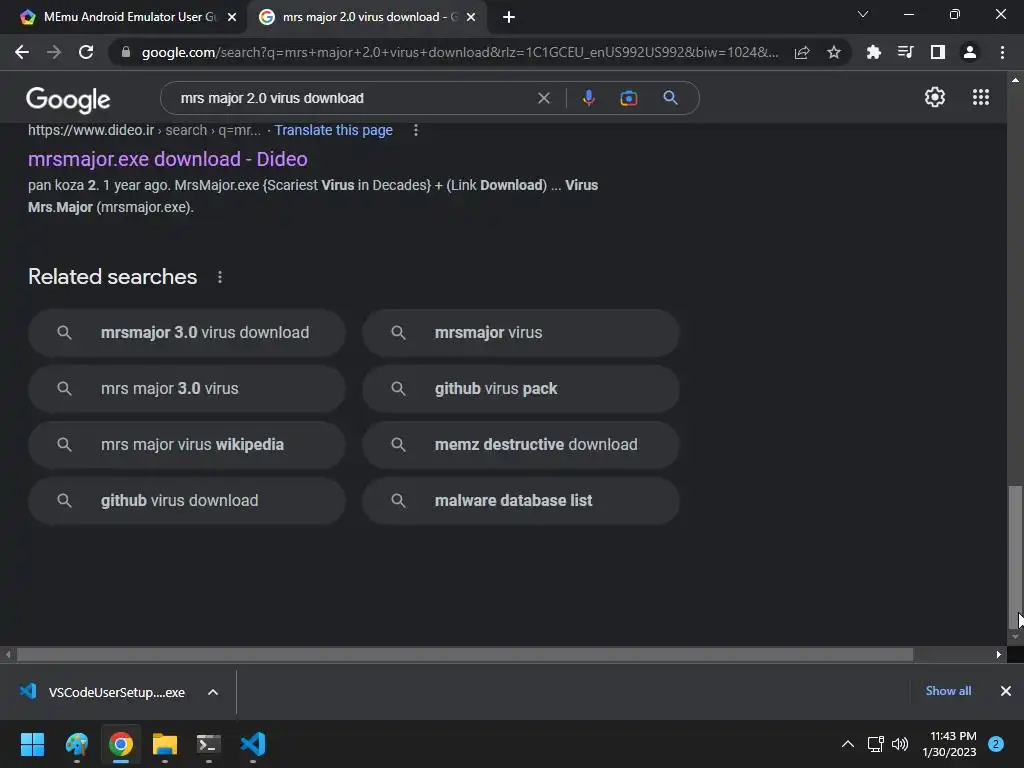Submit search with magnifier icon
Image resolution: width=1024 pixels, height=768 pixels.
coord(670,98)
